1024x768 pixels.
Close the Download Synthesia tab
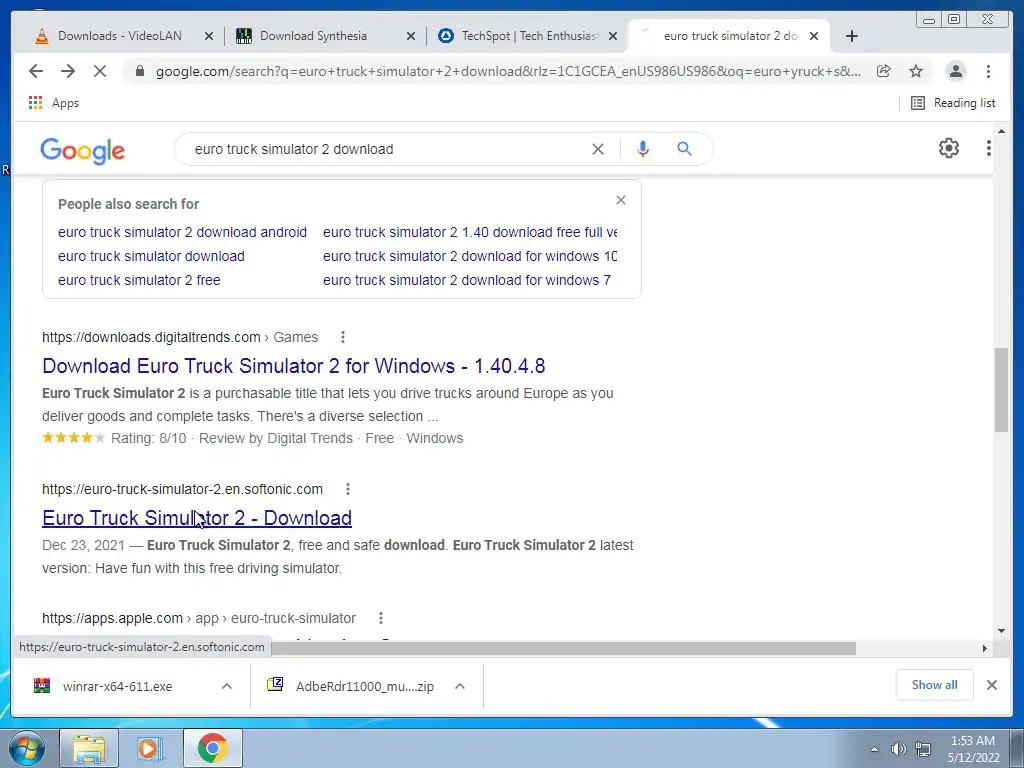tap(411, 36)
